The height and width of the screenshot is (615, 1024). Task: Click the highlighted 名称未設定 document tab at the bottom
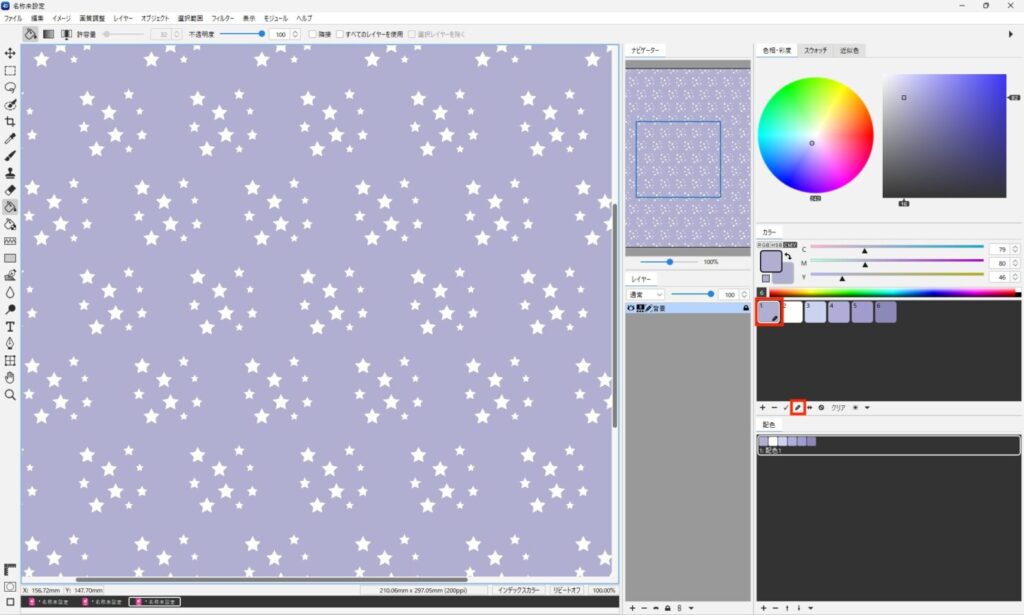click(155, 601)
